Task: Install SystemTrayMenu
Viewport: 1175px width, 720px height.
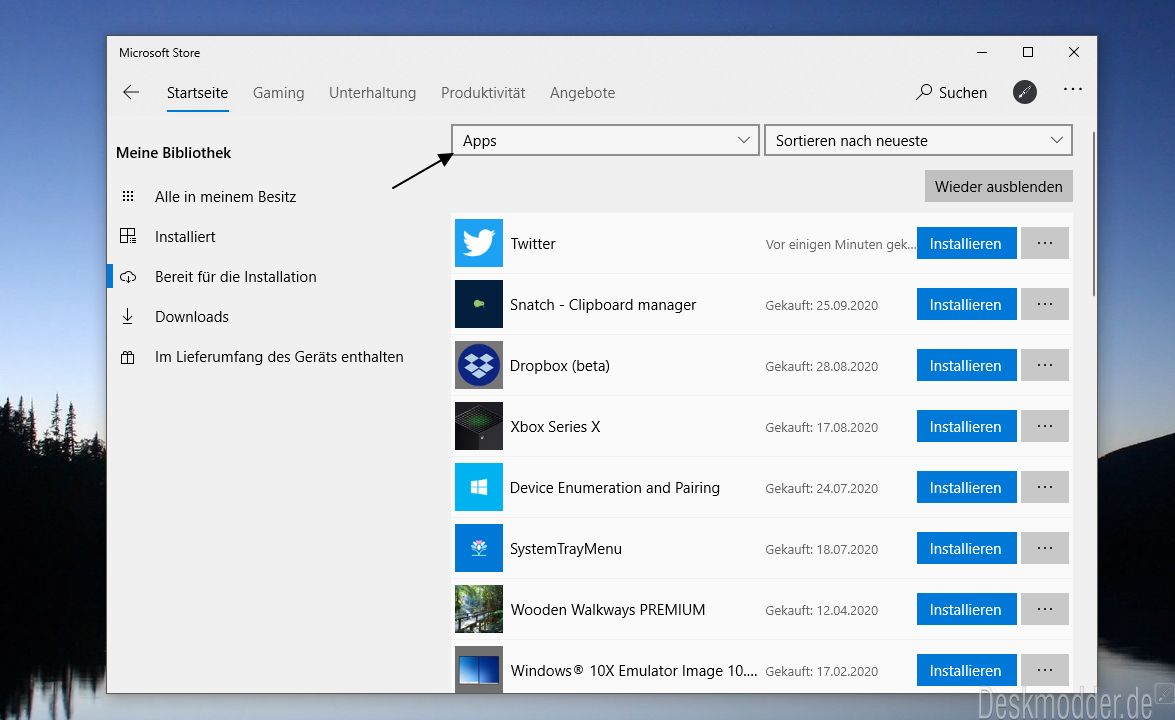Action: click(966, 548)
